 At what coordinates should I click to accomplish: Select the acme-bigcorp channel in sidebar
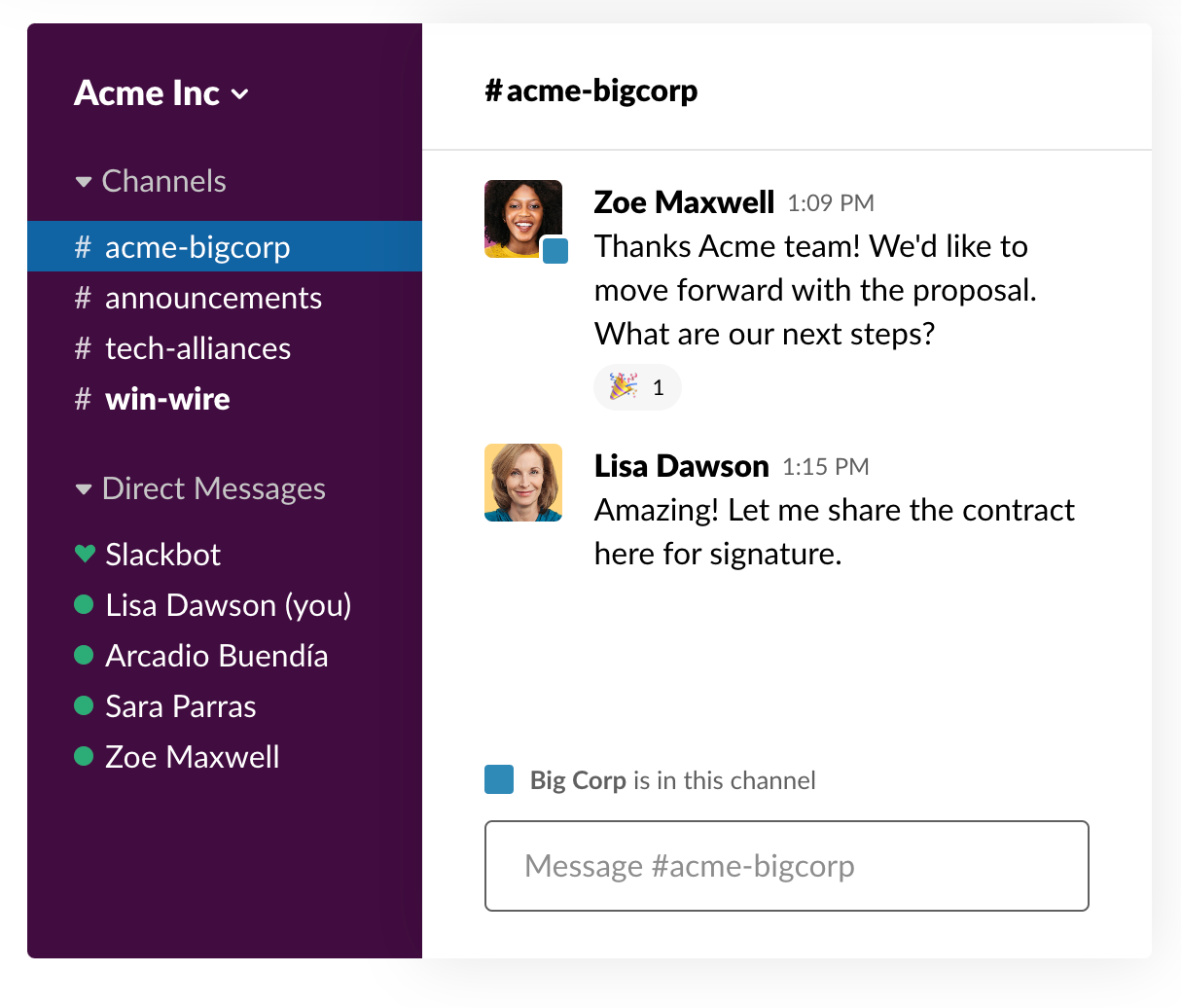pos(225,247)
